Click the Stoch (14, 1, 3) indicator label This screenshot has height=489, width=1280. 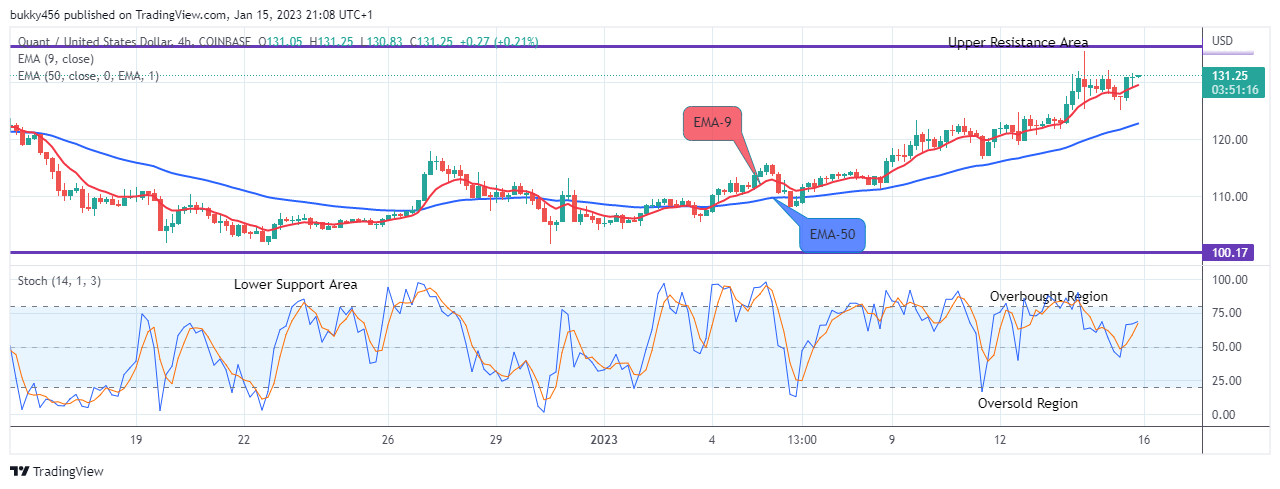[58, 281]
